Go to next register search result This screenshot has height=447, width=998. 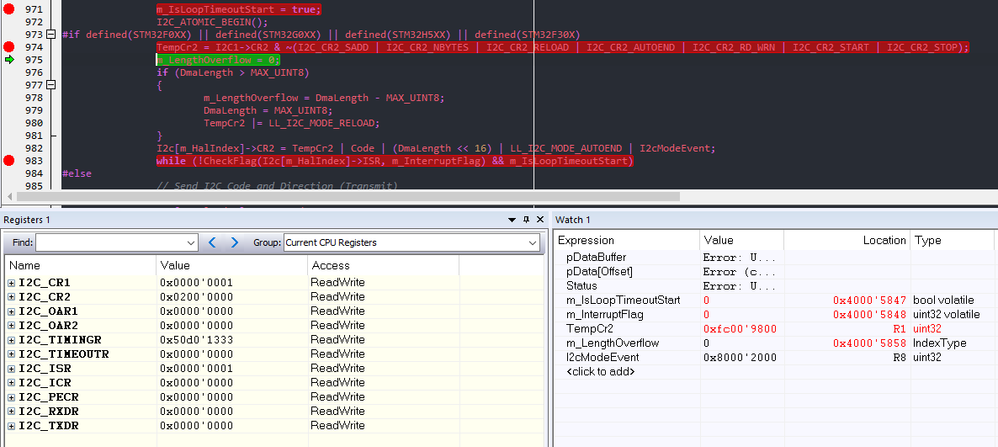(234, 243)
